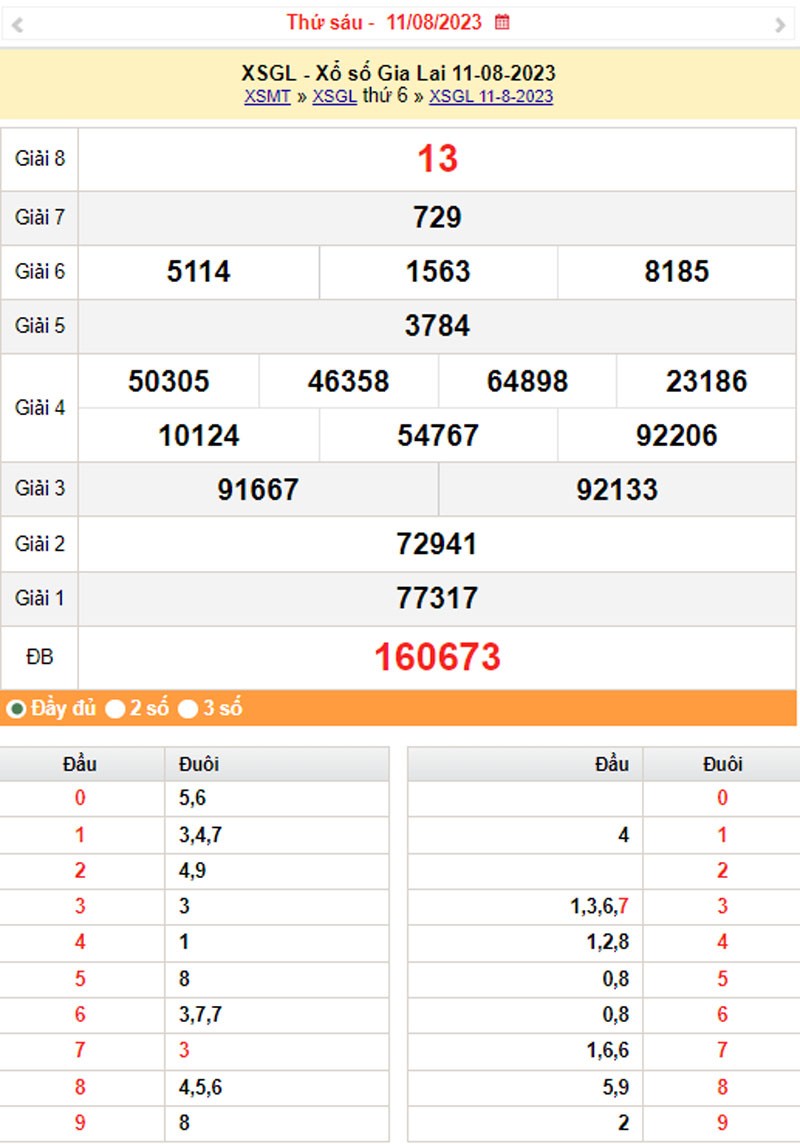The height and width of the screenshot is (1144, 800).
Task: Click the title Xổ số Gia Lai 11-08-2023
Action: [399, 73]
